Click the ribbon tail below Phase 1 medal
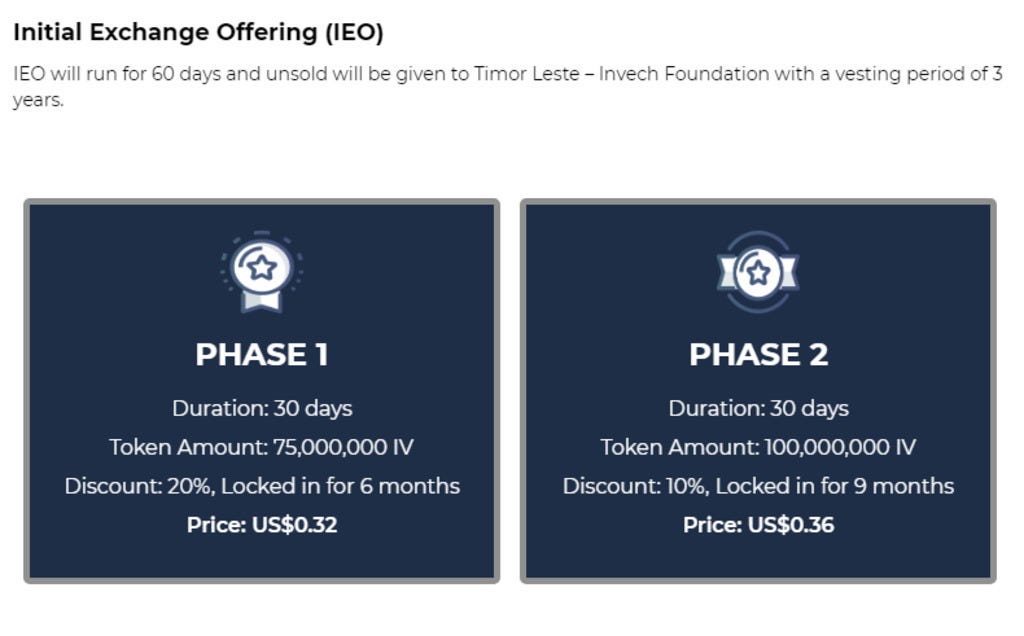Screen dimensions: 1024x636 coord(262,301)
